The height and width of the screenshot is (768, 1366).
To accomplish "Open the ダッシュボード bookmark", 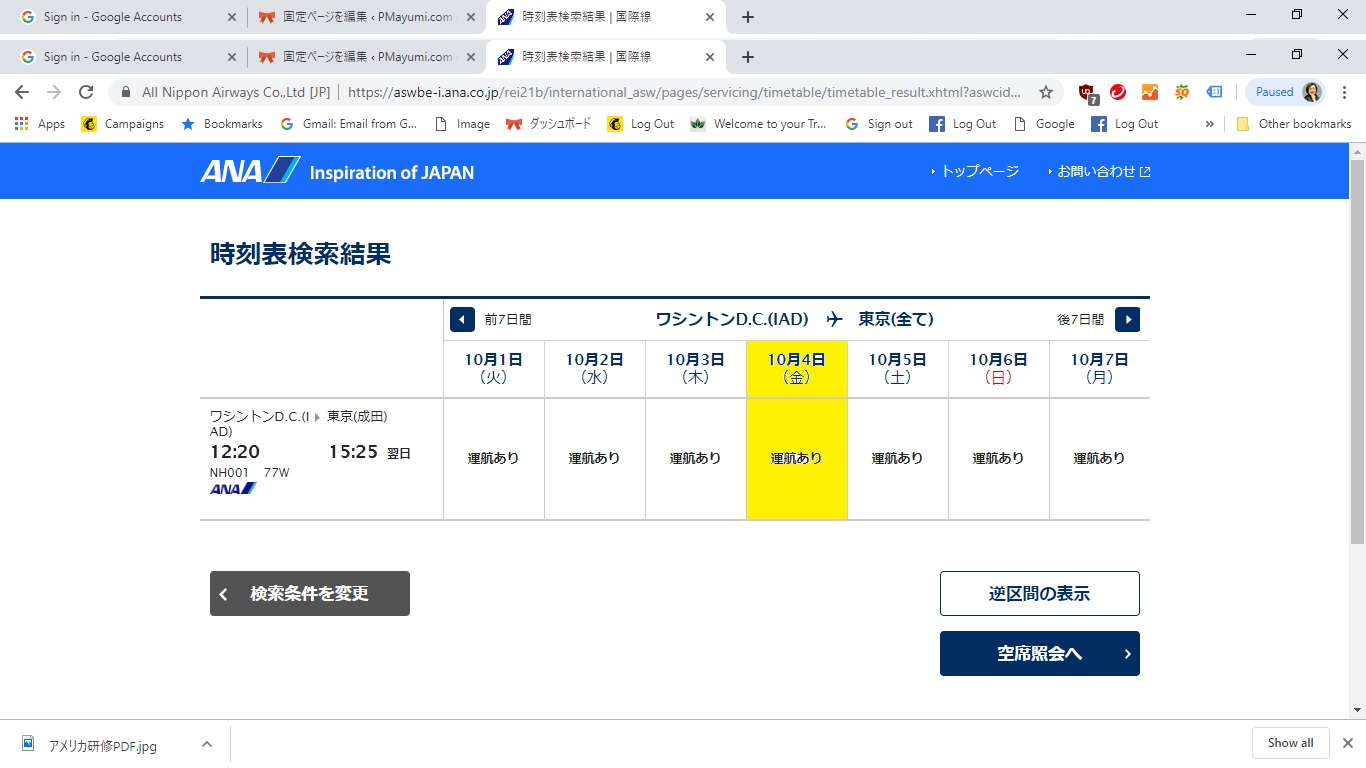I will point(548,124).
